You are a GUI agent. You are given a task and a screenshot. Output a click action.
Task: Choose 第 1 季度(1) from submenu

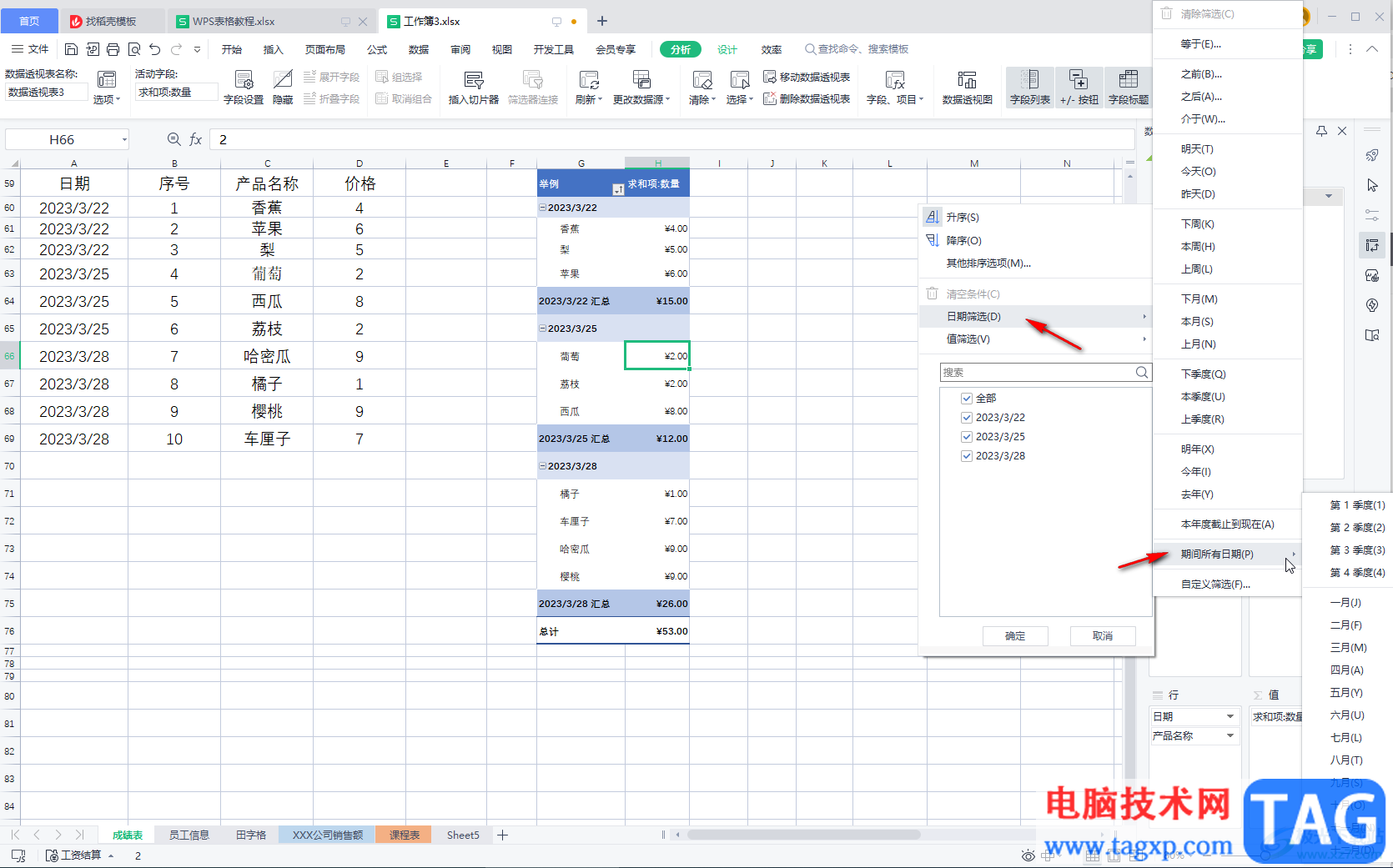coord(1357,505)
